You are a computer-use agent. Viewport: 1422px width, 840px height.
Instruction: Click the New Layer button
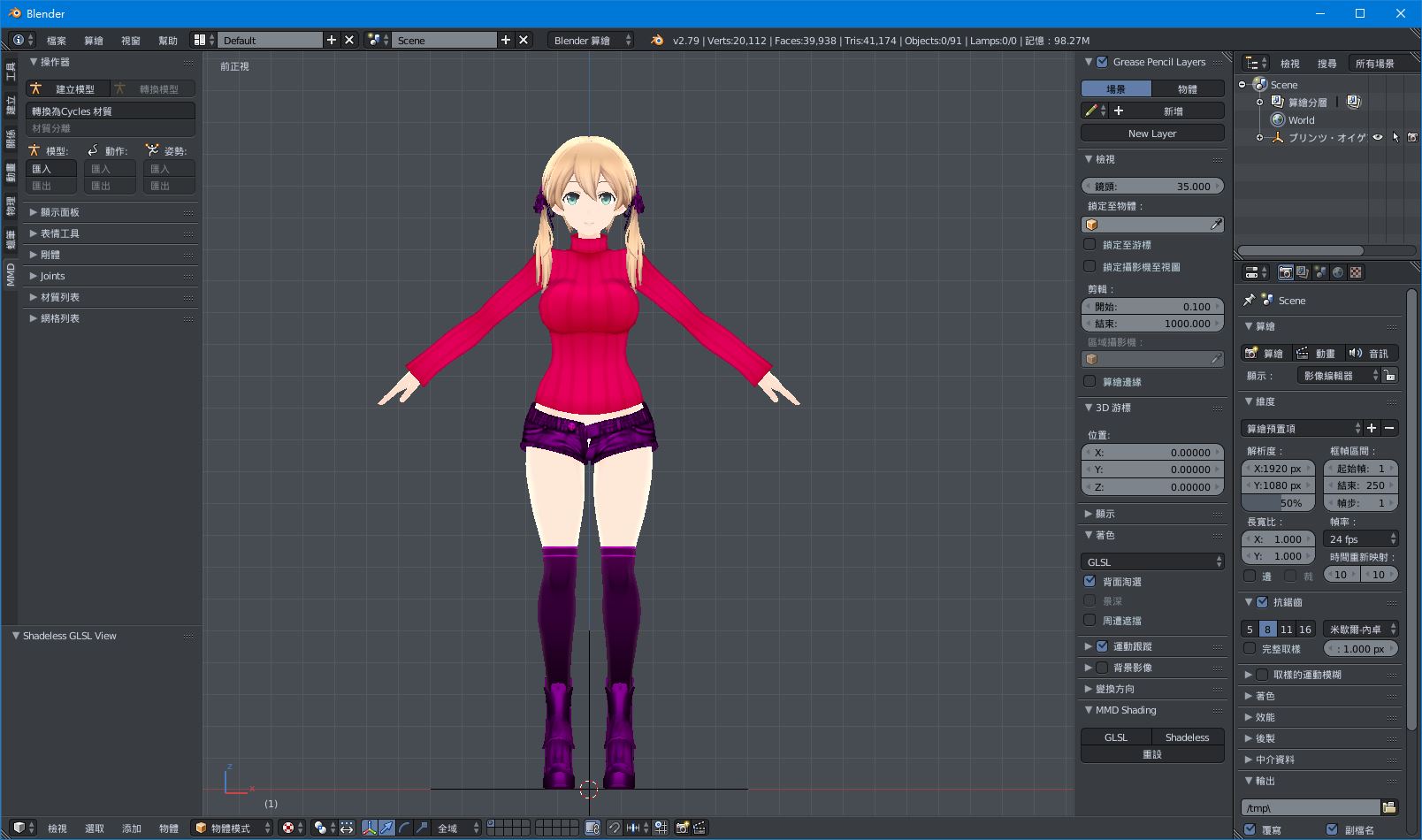(x=1151, y=133)
